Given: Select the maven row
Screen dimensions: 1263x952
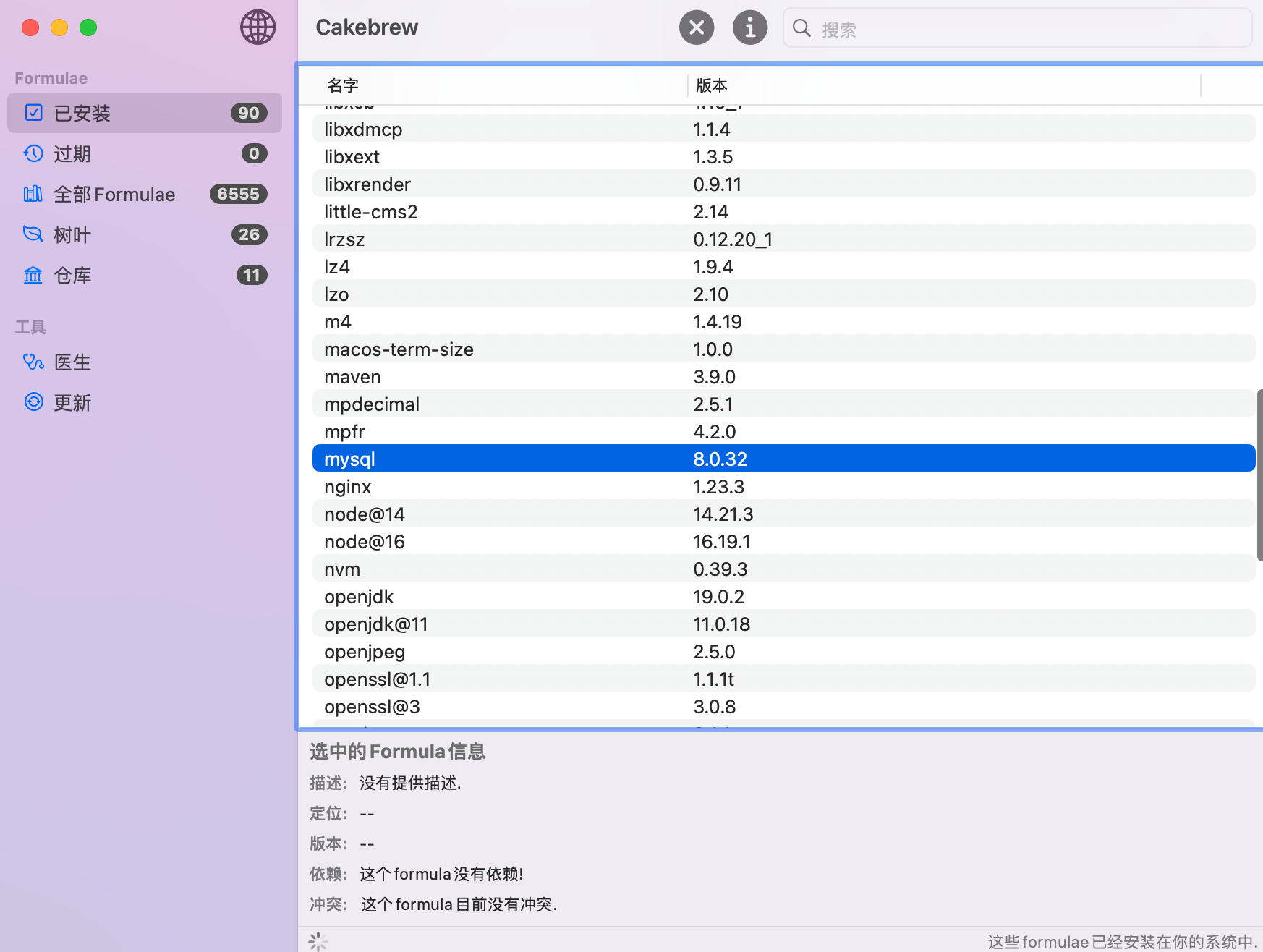Looking at the screenshot, I should 783,377.
